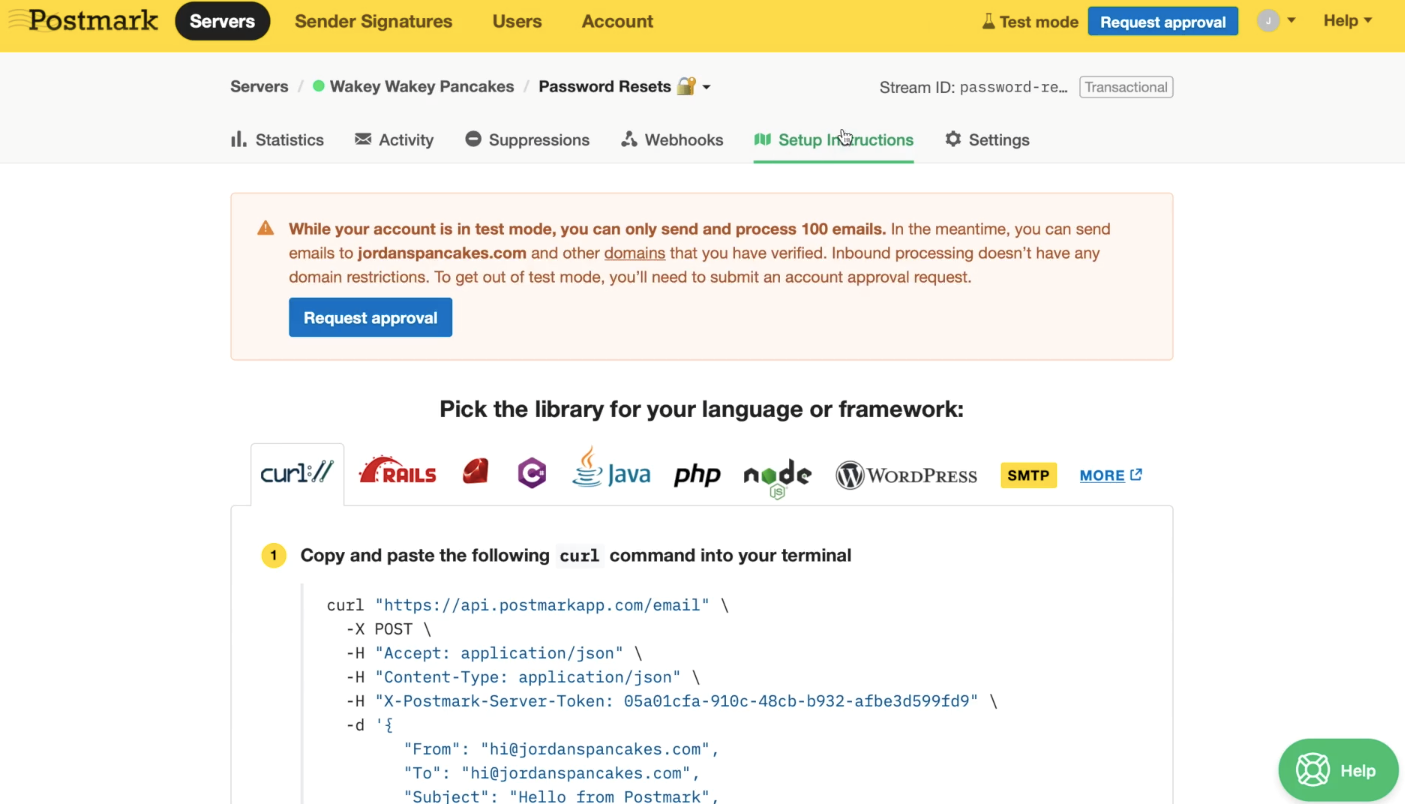Open the Servers top navigation item
The height and width of the screenshot is (804, 1405).
click(222, 21)
